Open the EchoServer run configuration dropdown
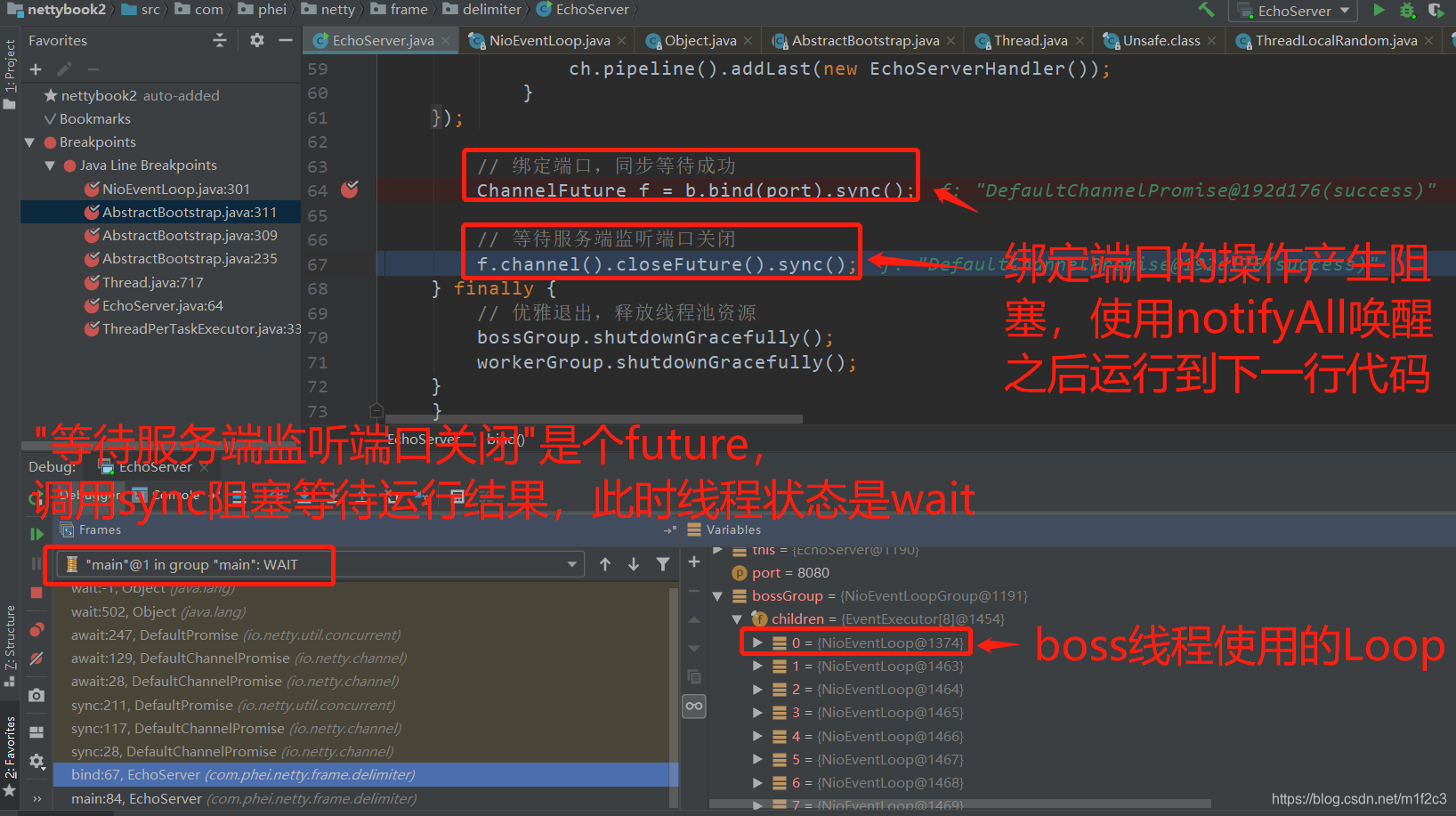The image size is (1456, 816). (1344, 12)
